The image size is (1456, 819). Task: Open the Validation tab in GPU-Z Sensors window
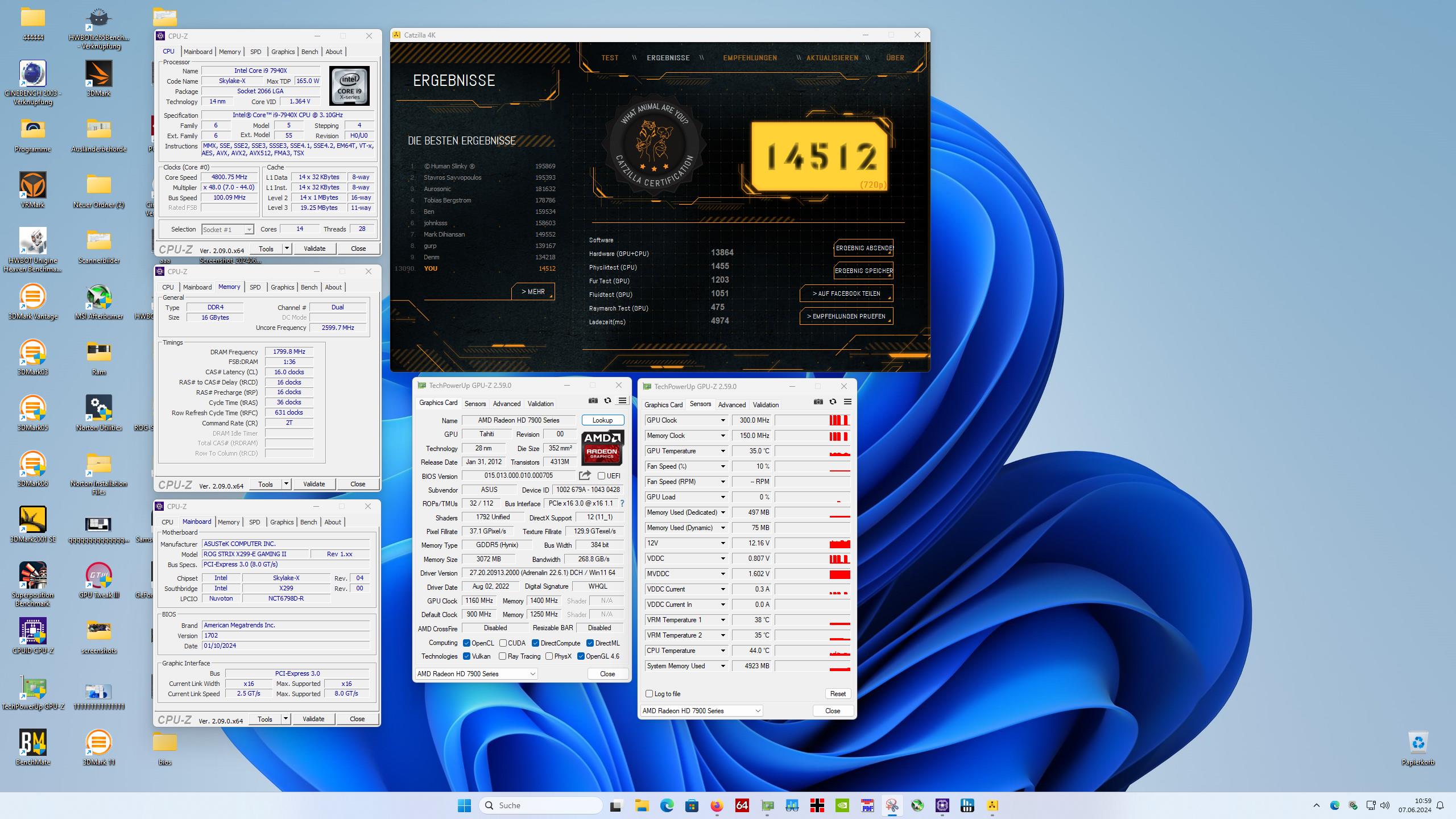click(x=766, y=405)
